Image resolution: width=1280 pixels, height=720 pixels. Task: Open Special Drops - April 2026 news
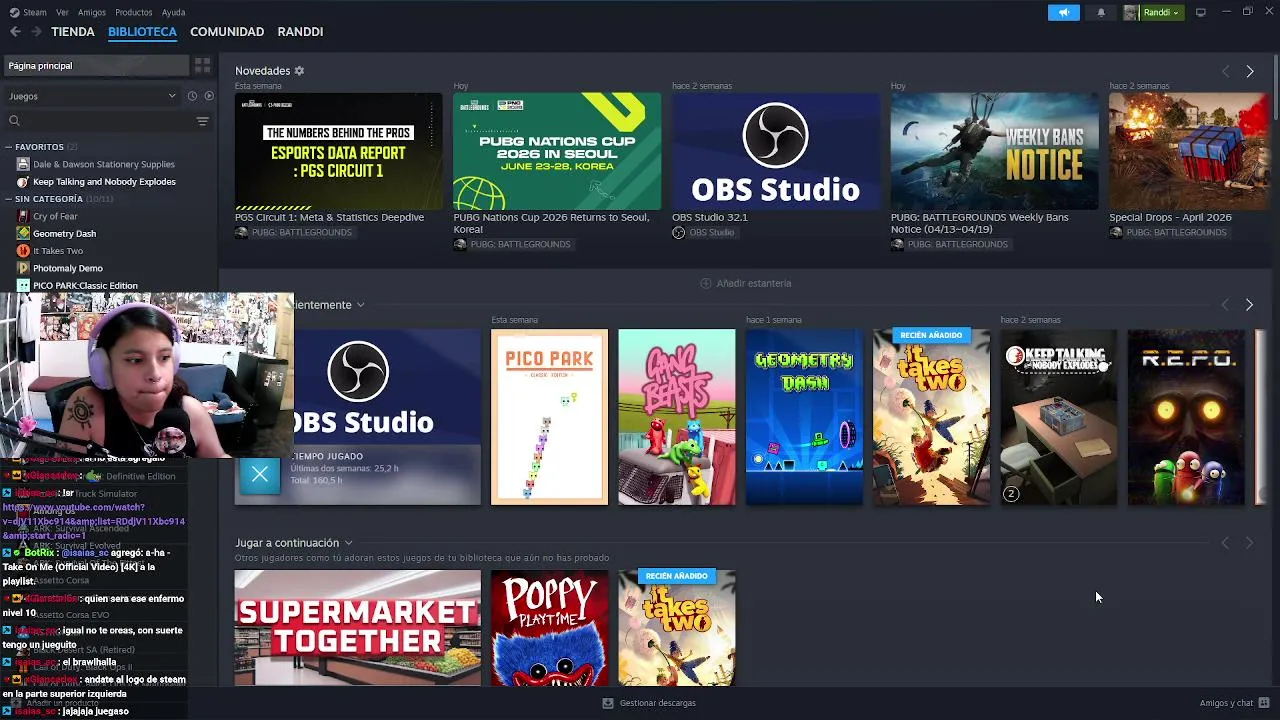1189,151
